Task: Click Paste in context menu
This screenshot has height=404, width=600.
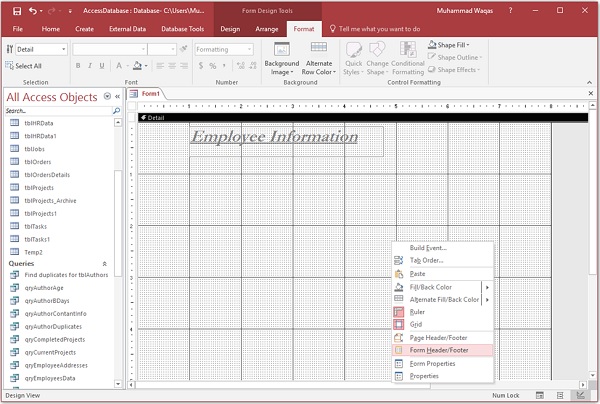Action: tap(418, 273)
